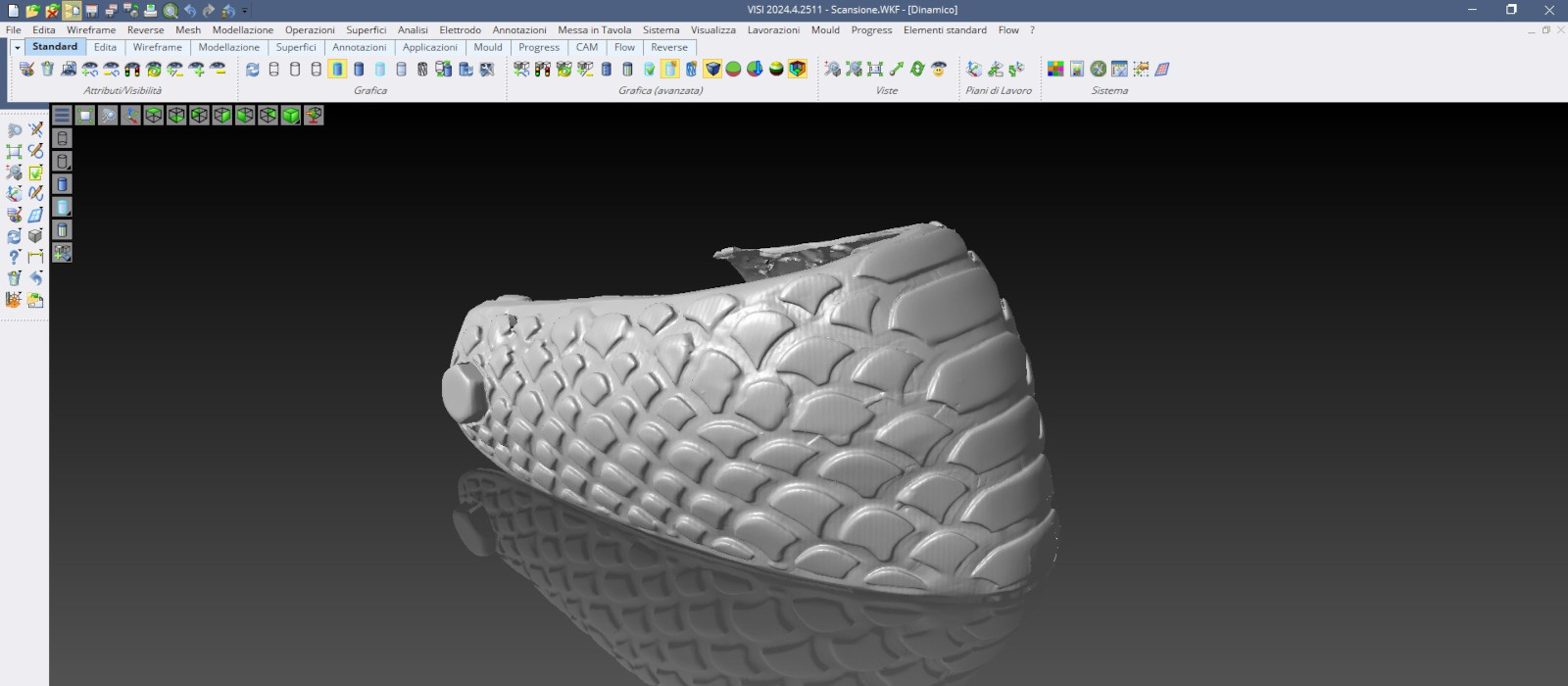Open the Modellazione menu
Image resolution: width=1568 pixels, height=686 pixels.
tap(242, 30)
